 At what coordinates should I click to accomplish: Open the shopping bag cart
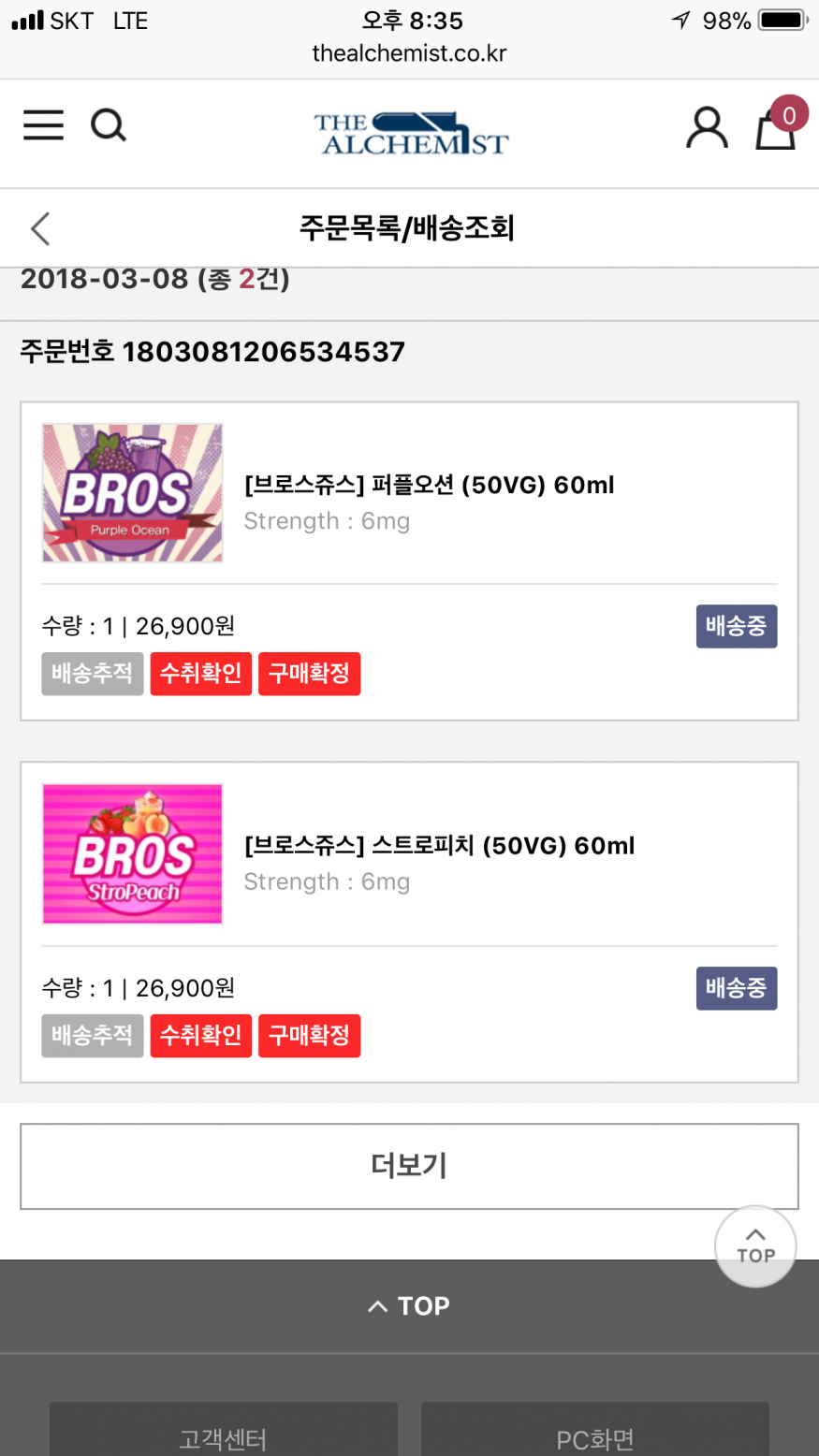(x=776, y=128)
